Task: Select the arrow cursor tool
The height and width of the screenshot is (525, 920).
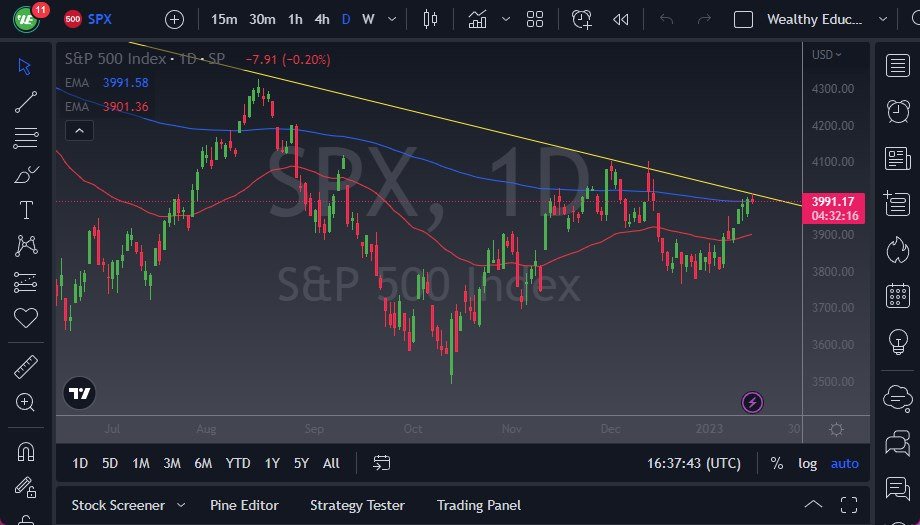Action: click(x=25, y=66)
